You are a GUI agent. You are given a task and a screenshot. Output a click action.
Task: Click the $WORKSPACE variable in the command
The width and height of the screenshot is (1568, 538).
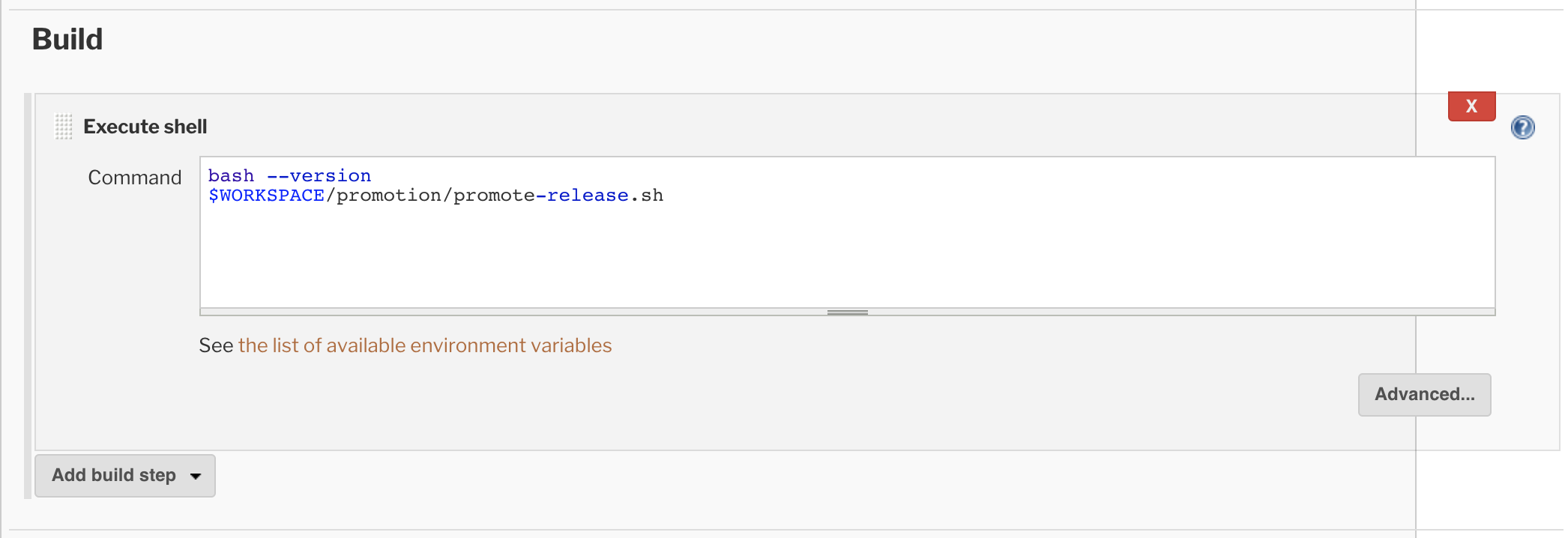(x=266, y=196)
